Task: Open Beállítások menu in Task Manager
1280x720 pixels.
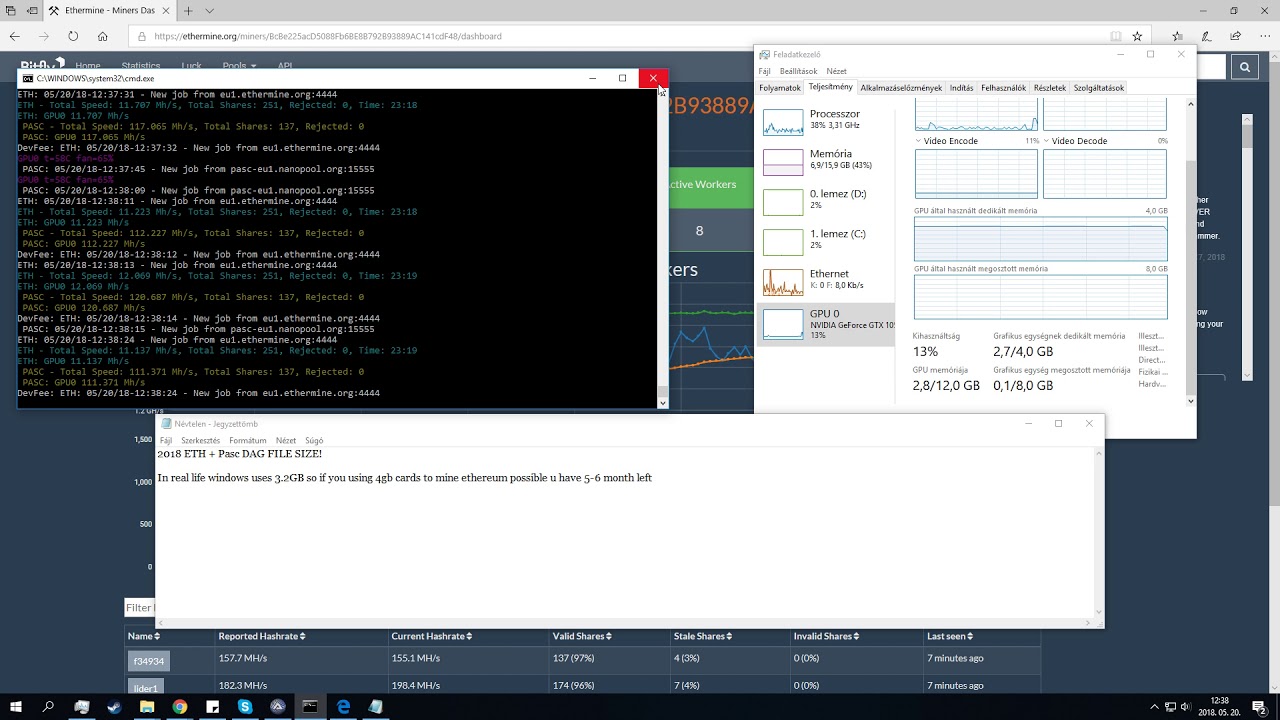Action: coord(798,71)
